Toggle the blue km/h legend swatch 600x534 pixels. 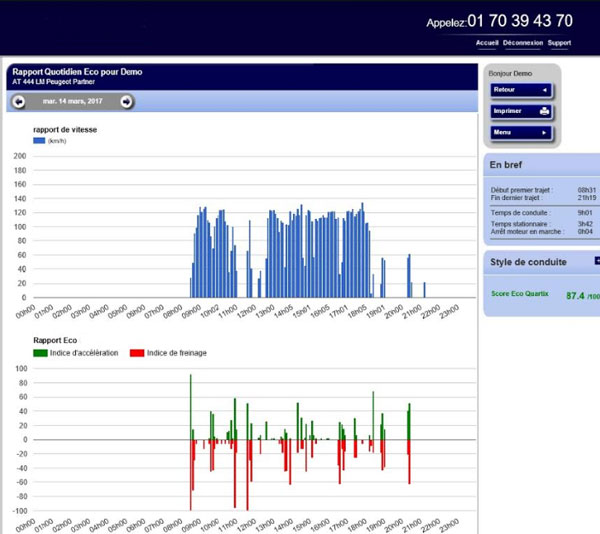pyautogui.click(x=39, y=141)
